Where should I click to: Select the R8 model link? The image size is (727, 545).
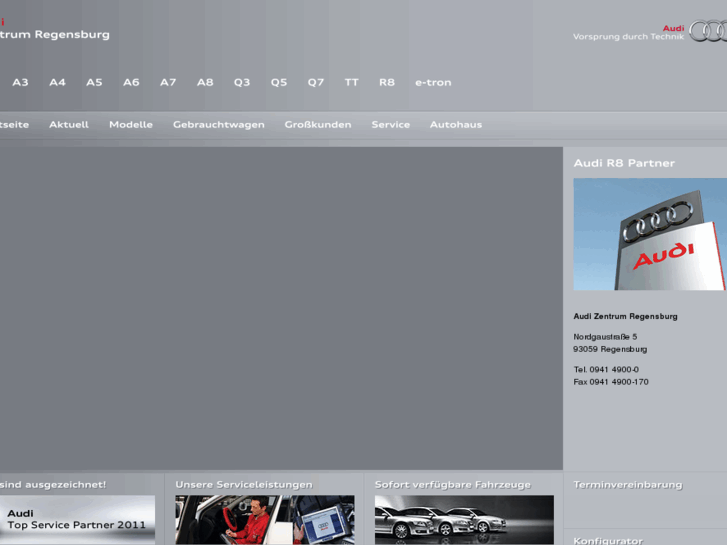tap(387, 83)
